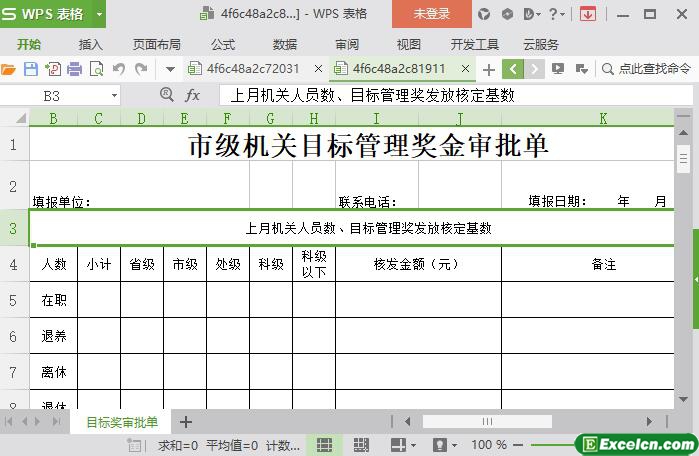Open the 云服务 ribbon tab
699x456 pixels.
tap(541, 45)
